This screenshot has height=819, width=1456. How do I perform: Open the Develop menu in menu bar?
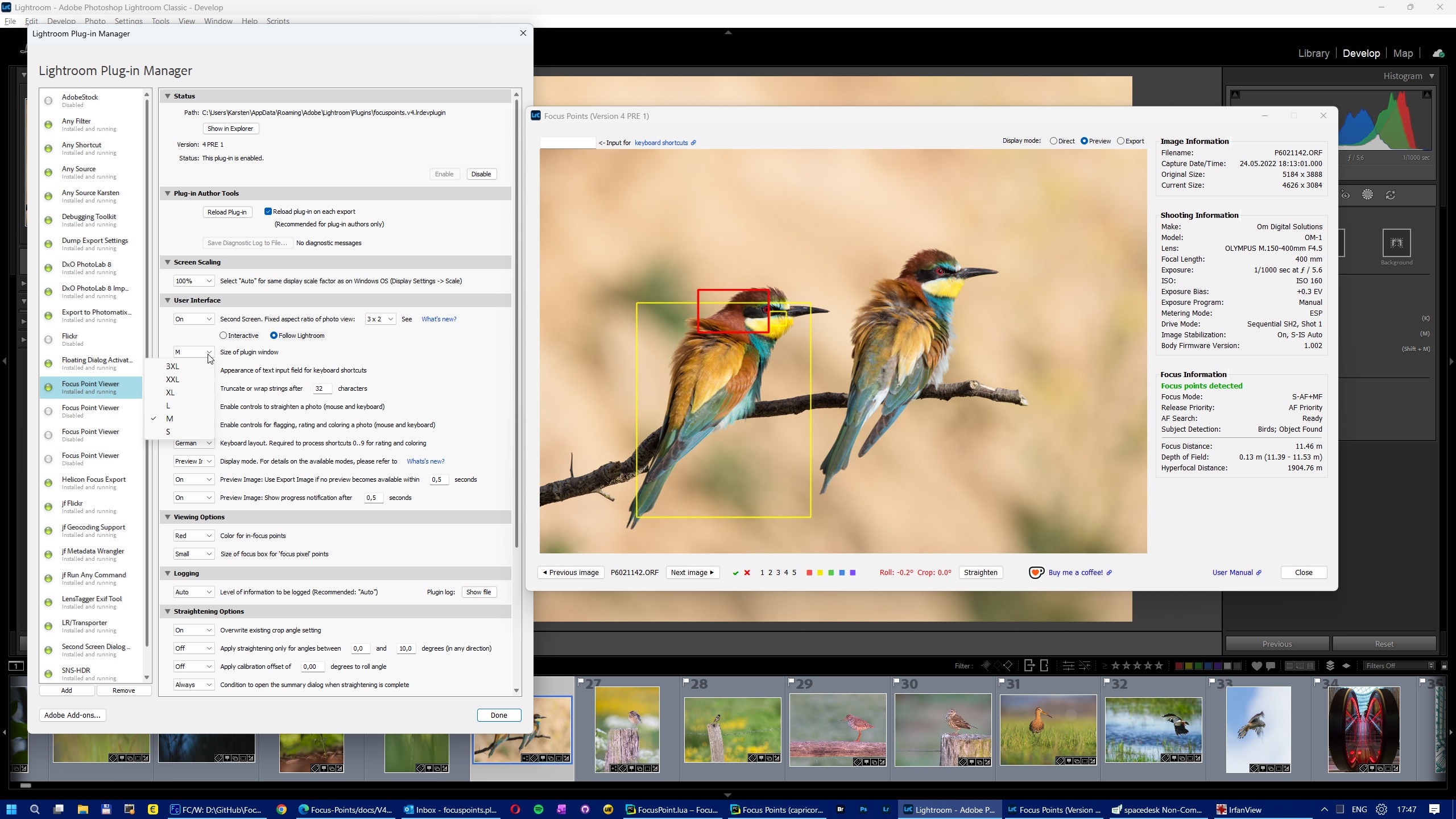[x=61, y=21]
